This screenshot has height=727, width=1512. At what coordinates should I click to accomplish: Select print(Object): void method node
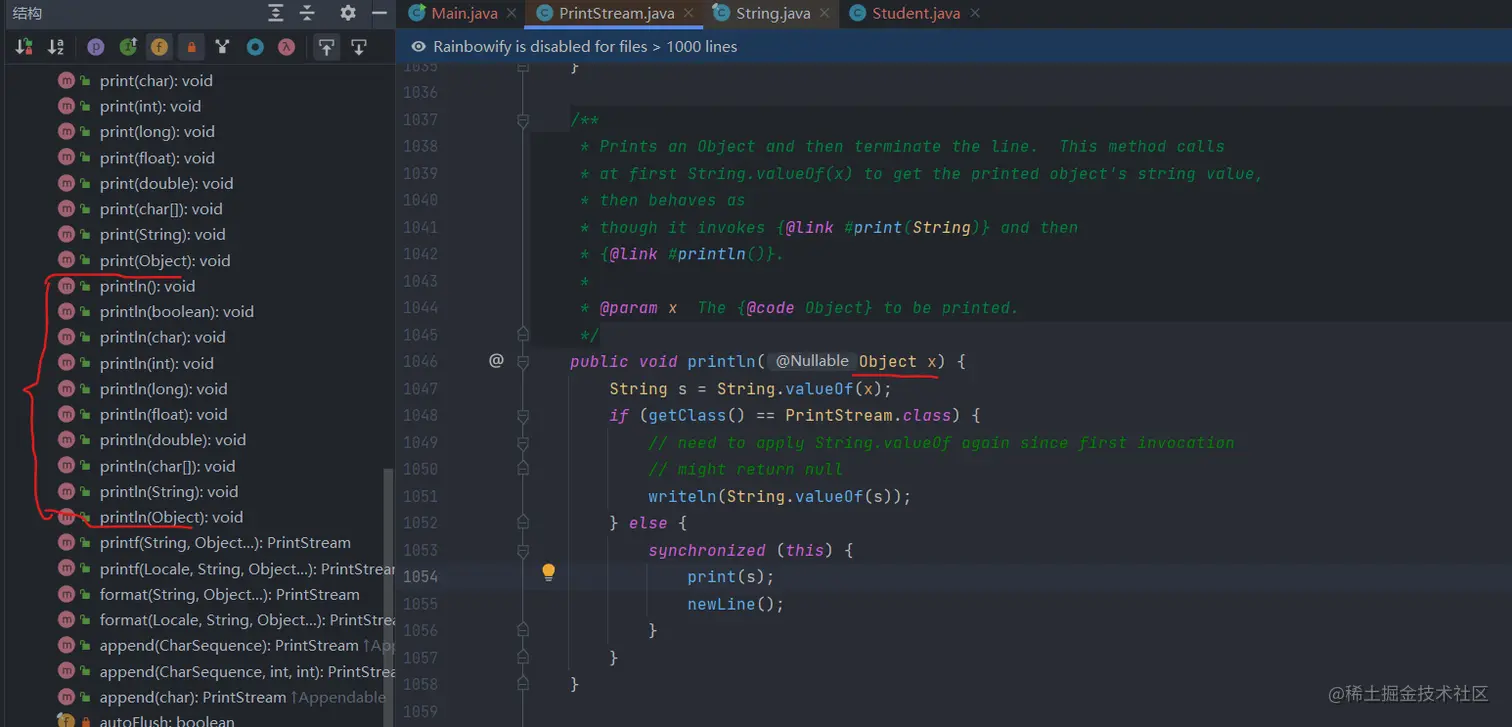pos(165,261)
